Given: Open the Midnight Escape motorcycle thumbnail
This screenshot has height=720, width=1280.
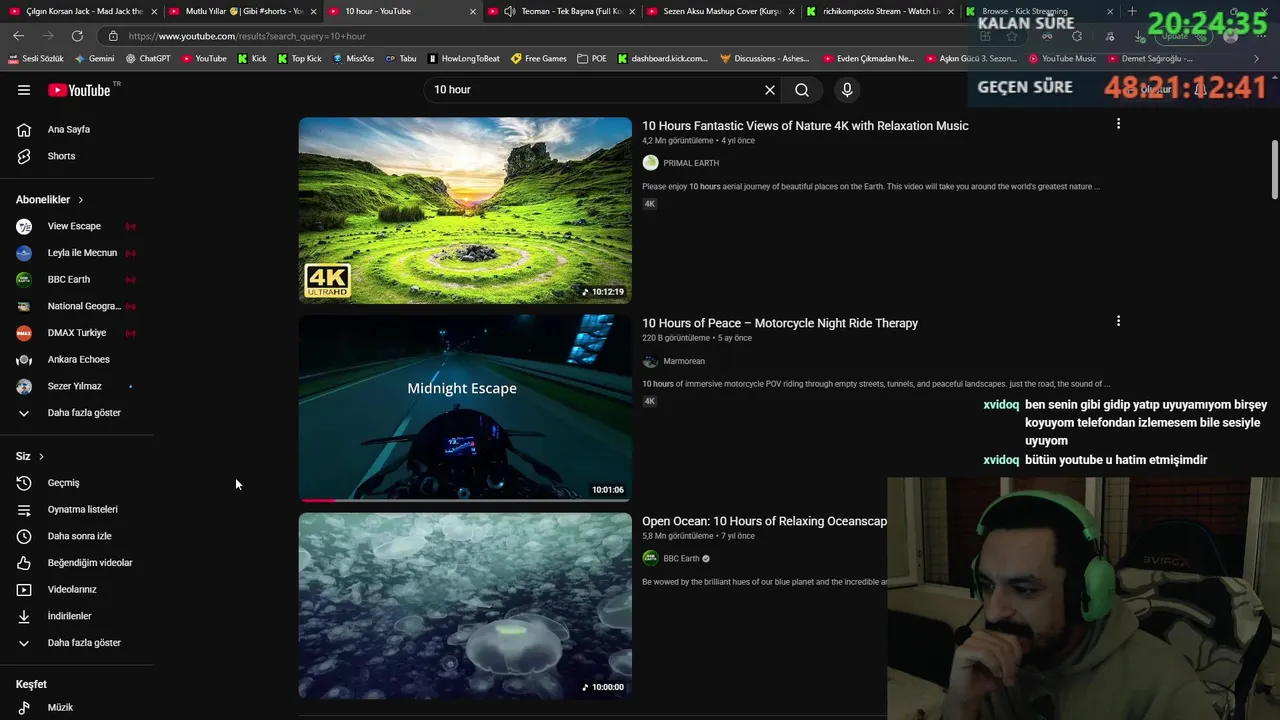Looking at the screenshot, I should tap(465, 407).
